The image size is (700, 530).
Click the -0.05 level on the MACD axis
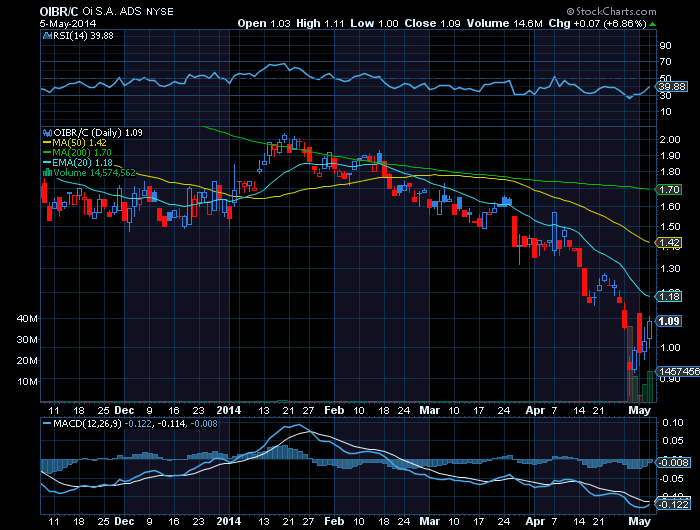671,479
